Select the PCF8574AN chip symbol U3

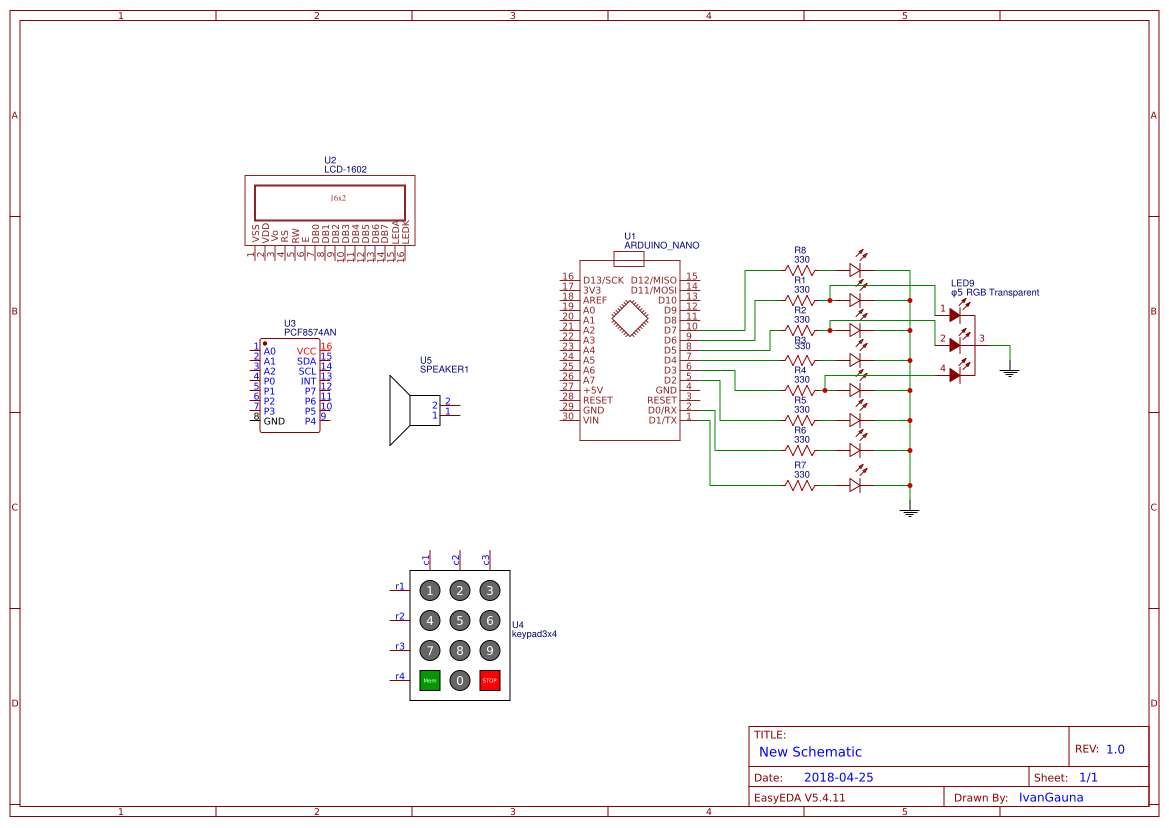(290, 385)
